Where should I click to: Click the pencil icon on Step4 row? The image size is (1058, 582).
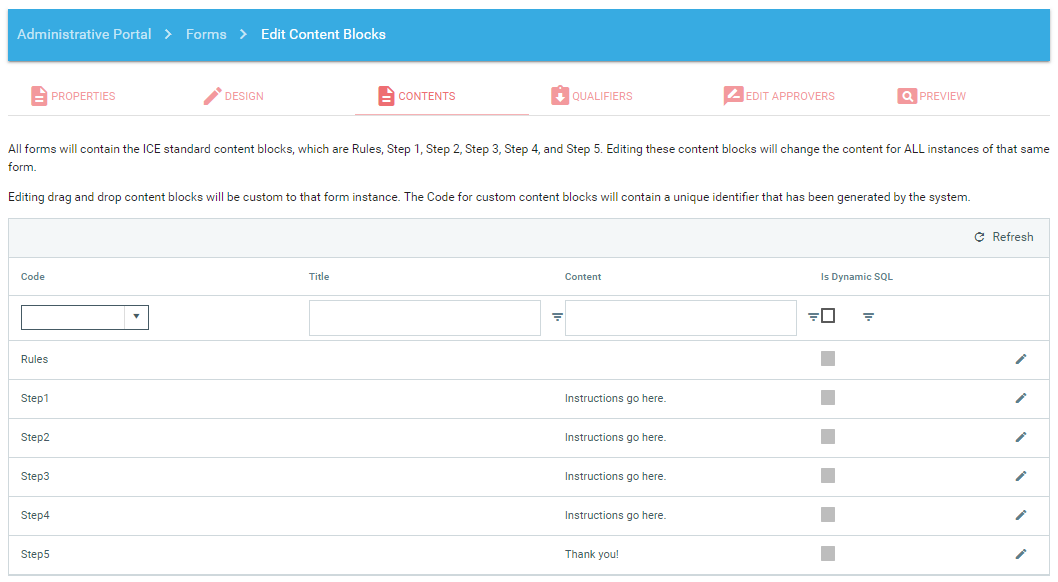tap(1020, 515)
